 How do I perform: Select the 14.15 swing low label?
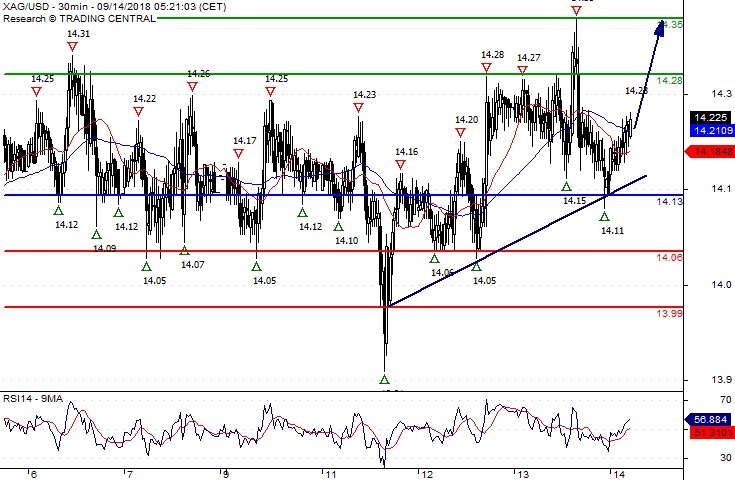tap(574, 201)
